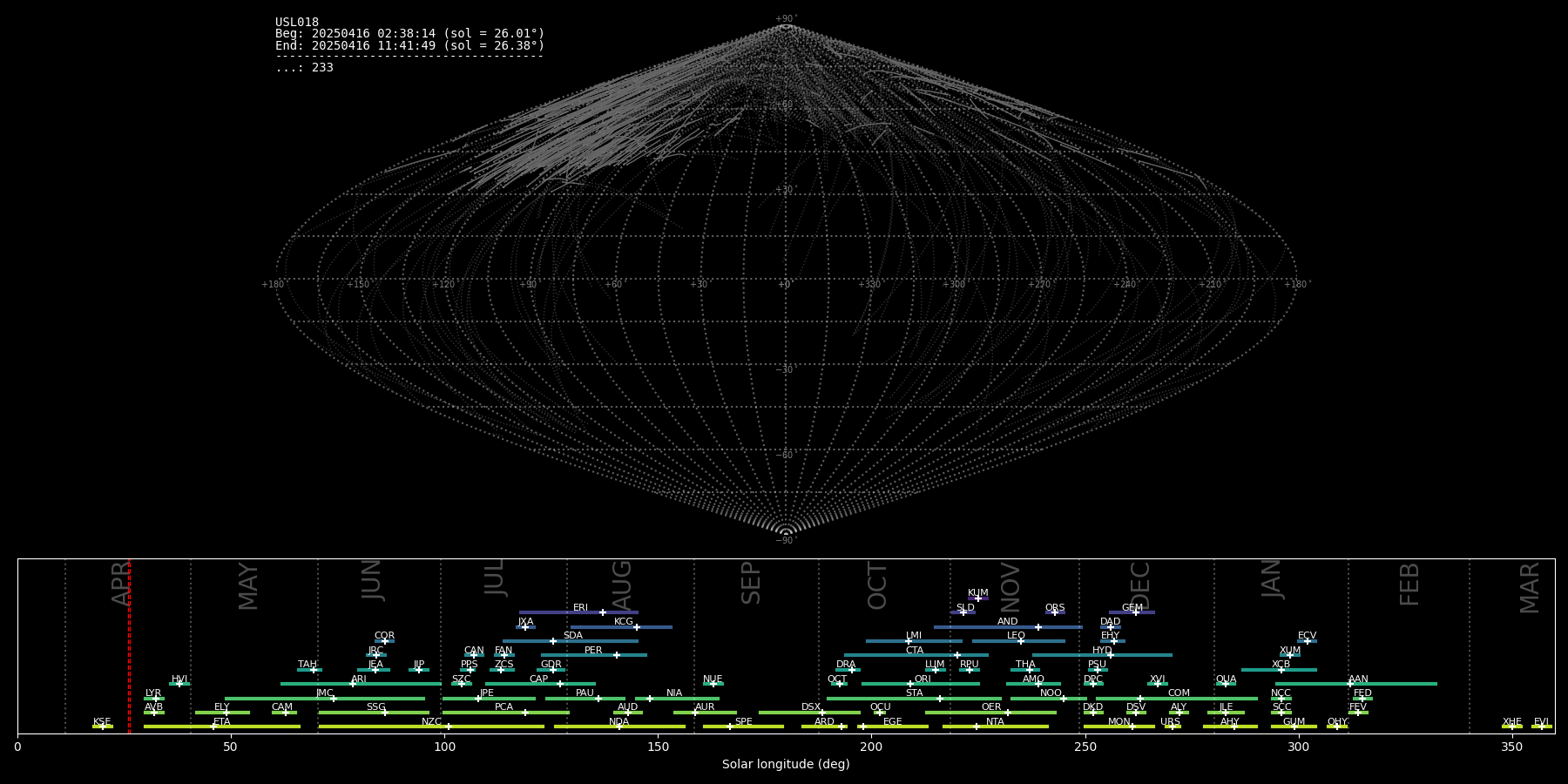Click the GDR shower label
Image resolution: width=1568 pixels, height=784 pixels.
point(551,665)
